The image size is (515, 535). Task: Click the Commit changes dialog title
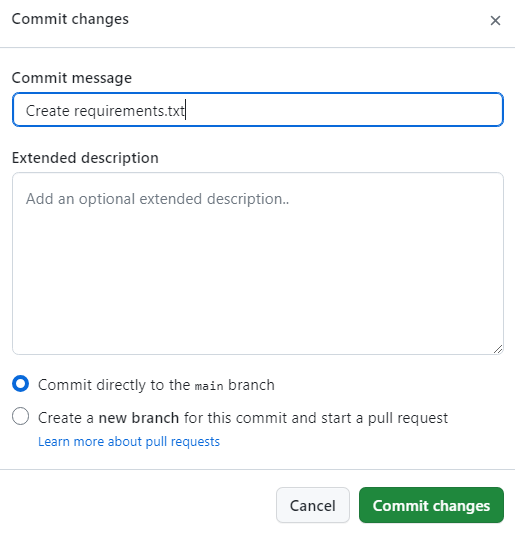tap(70, 19)
